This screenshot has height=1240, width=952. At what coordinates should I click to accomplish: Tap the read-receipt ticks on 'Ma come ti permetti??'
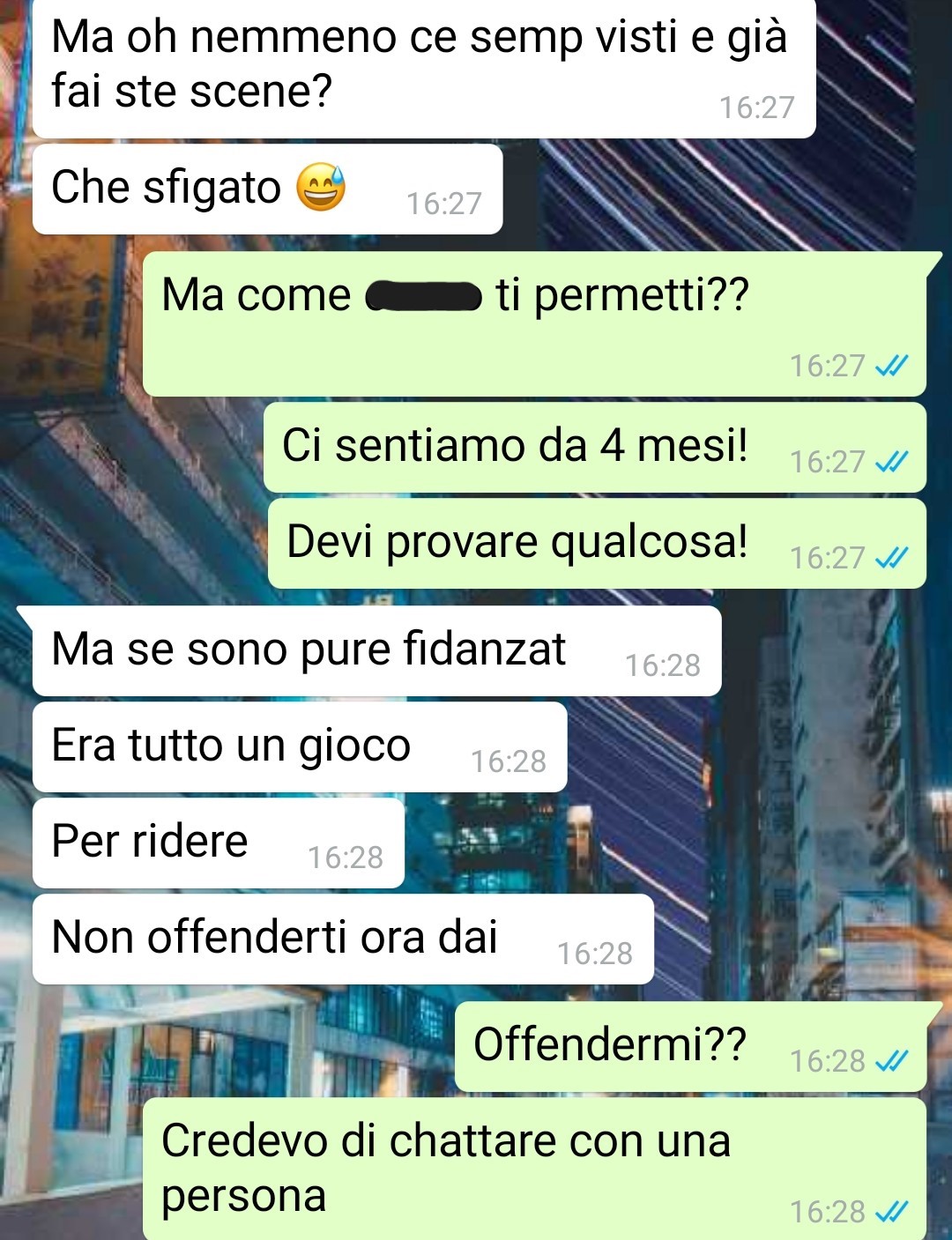pyautogui.click(x=891, y=365)
